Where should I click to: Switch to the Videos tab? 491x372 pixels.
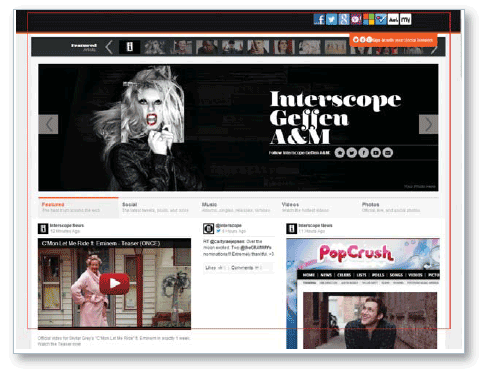(x=318, y=207)
